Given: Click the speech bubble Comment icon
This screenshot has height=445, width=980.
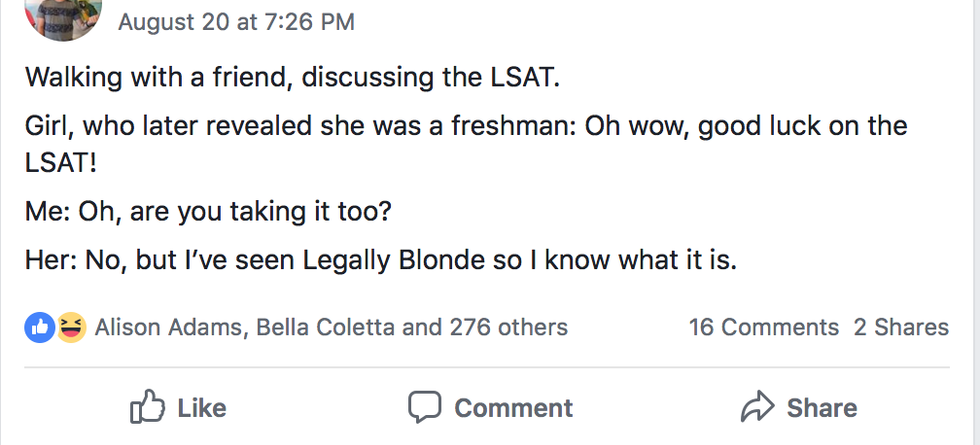Looking at the screenshot, I should coord(424,407).
